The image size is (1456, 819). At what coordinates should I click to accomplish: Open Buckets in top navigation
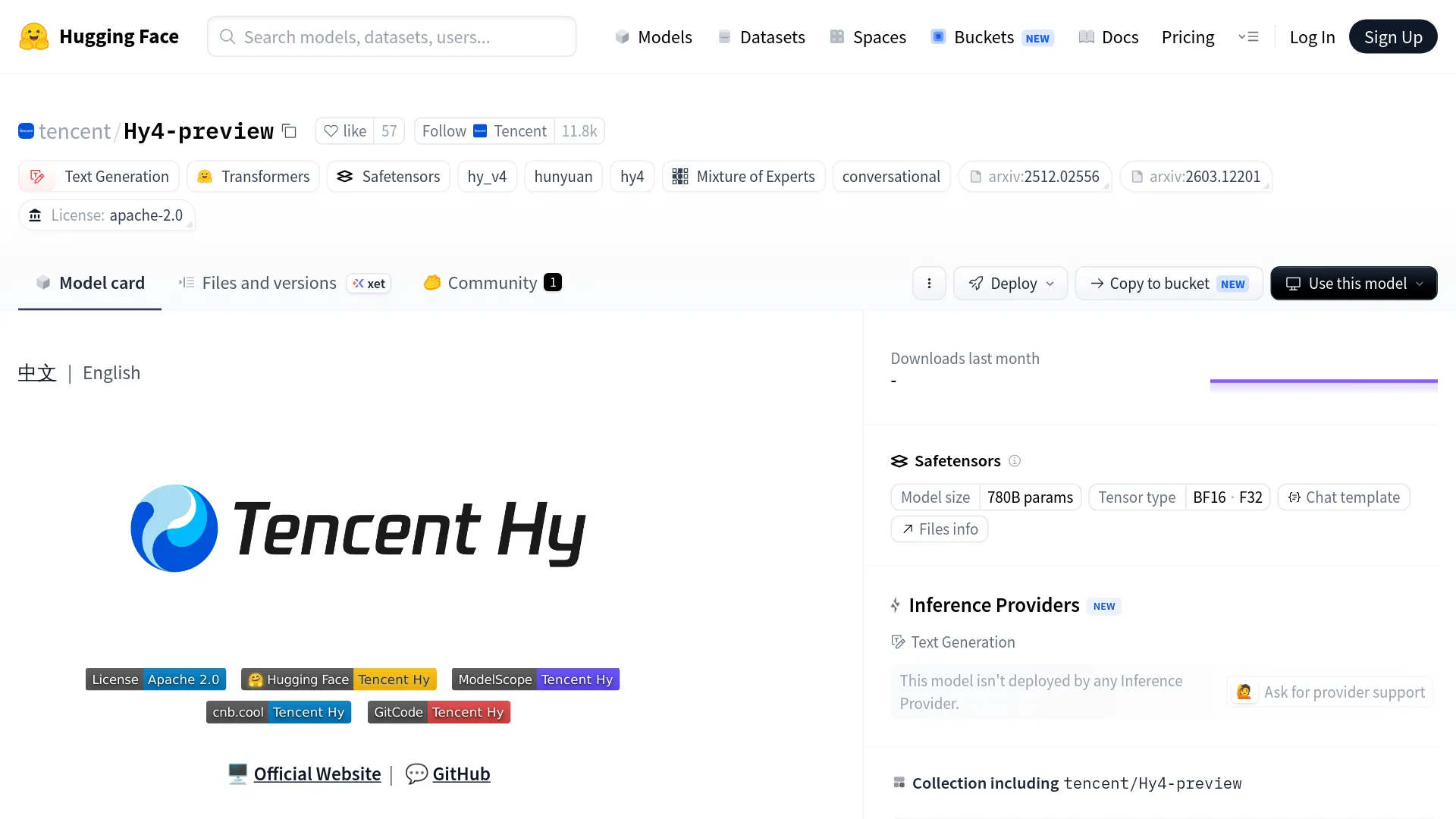(x=992, y=37)
